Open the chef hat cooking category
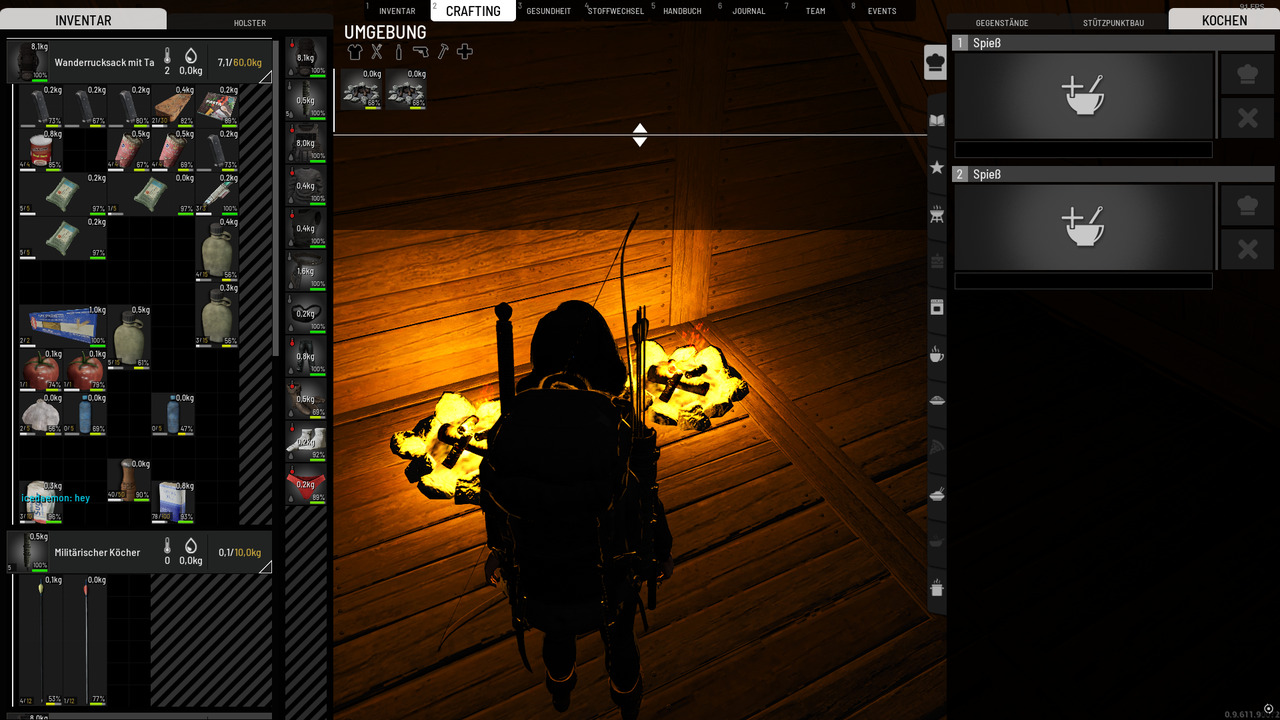 [x=936, y=62]
